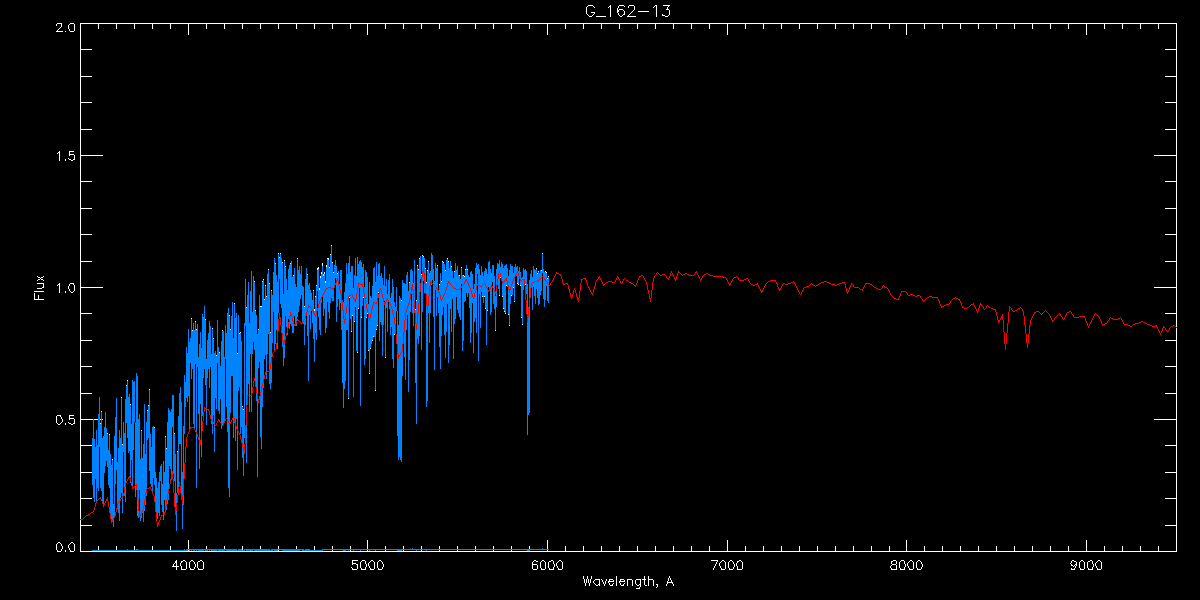Click the 4000 wavelength tick label
This screenshot has width=1200, height=600.
coord(188,565)
